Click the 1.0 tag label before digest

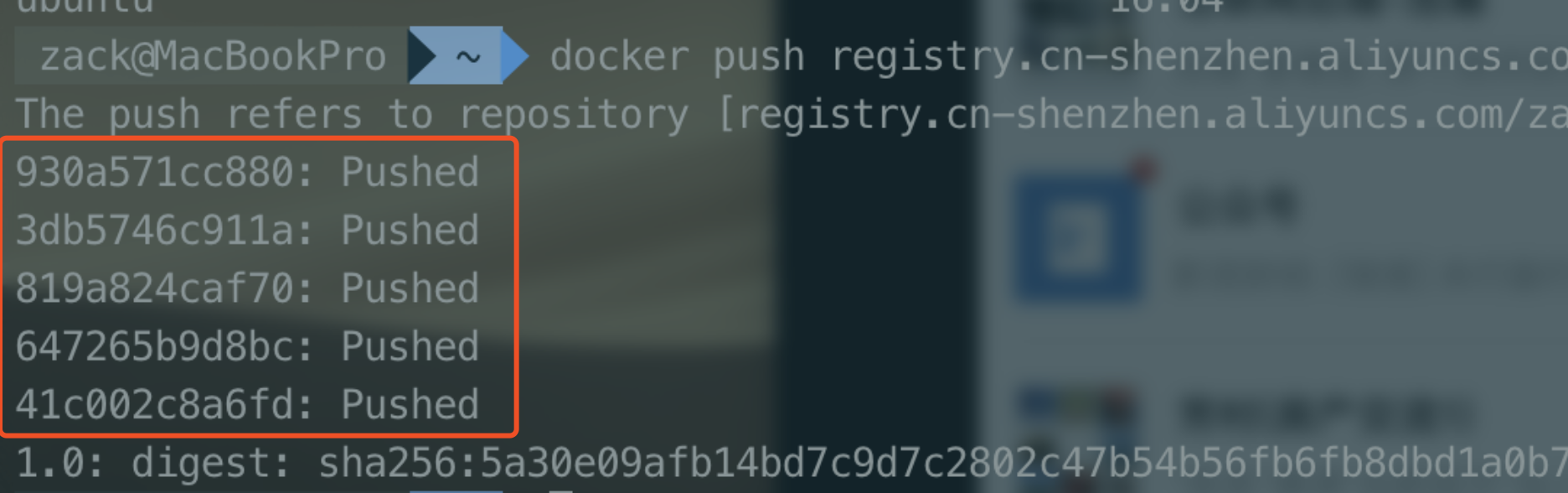(49, 463)
